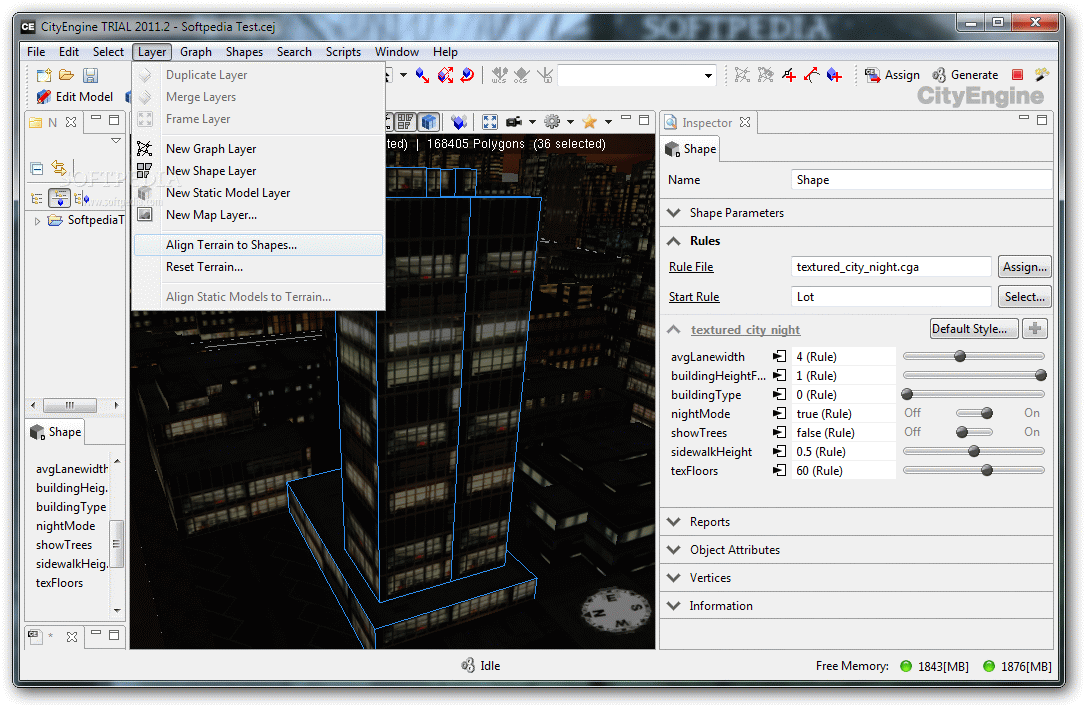Click the Select... button for Start Rule

pos(1024,297)
